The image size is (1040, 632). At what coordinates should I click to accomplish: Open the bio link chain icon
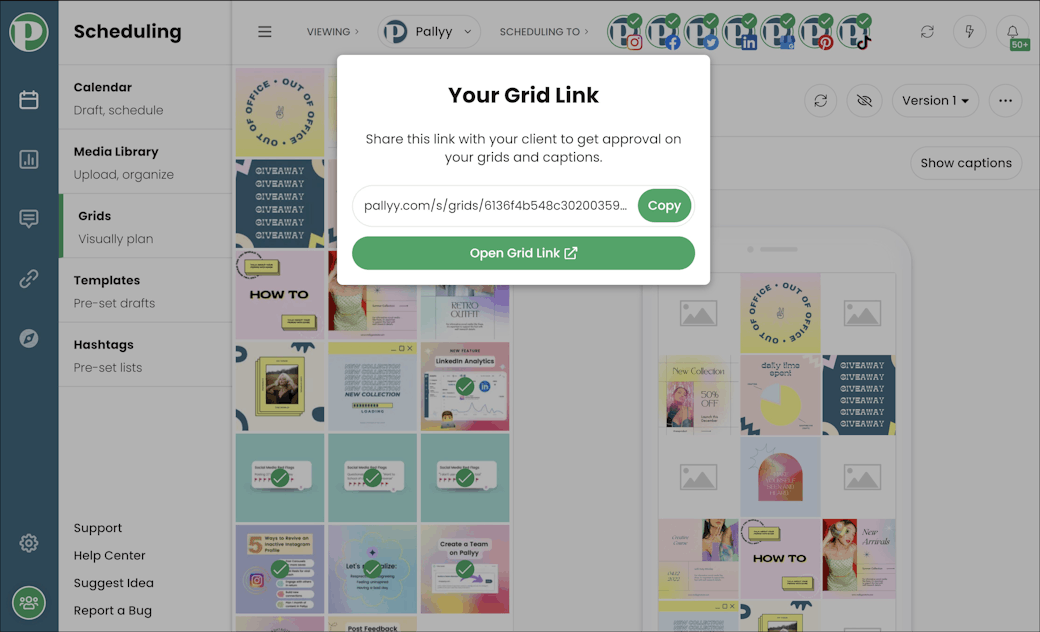(x=29, y=279)
